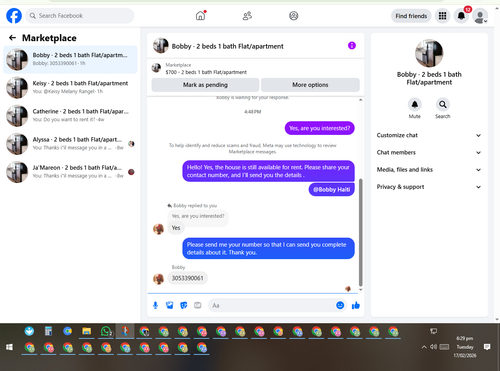Viewport: 500px width, 371px height.
Task: Expand the Privacy & support section
Action: pyautogui.click(x=429, y=187)
